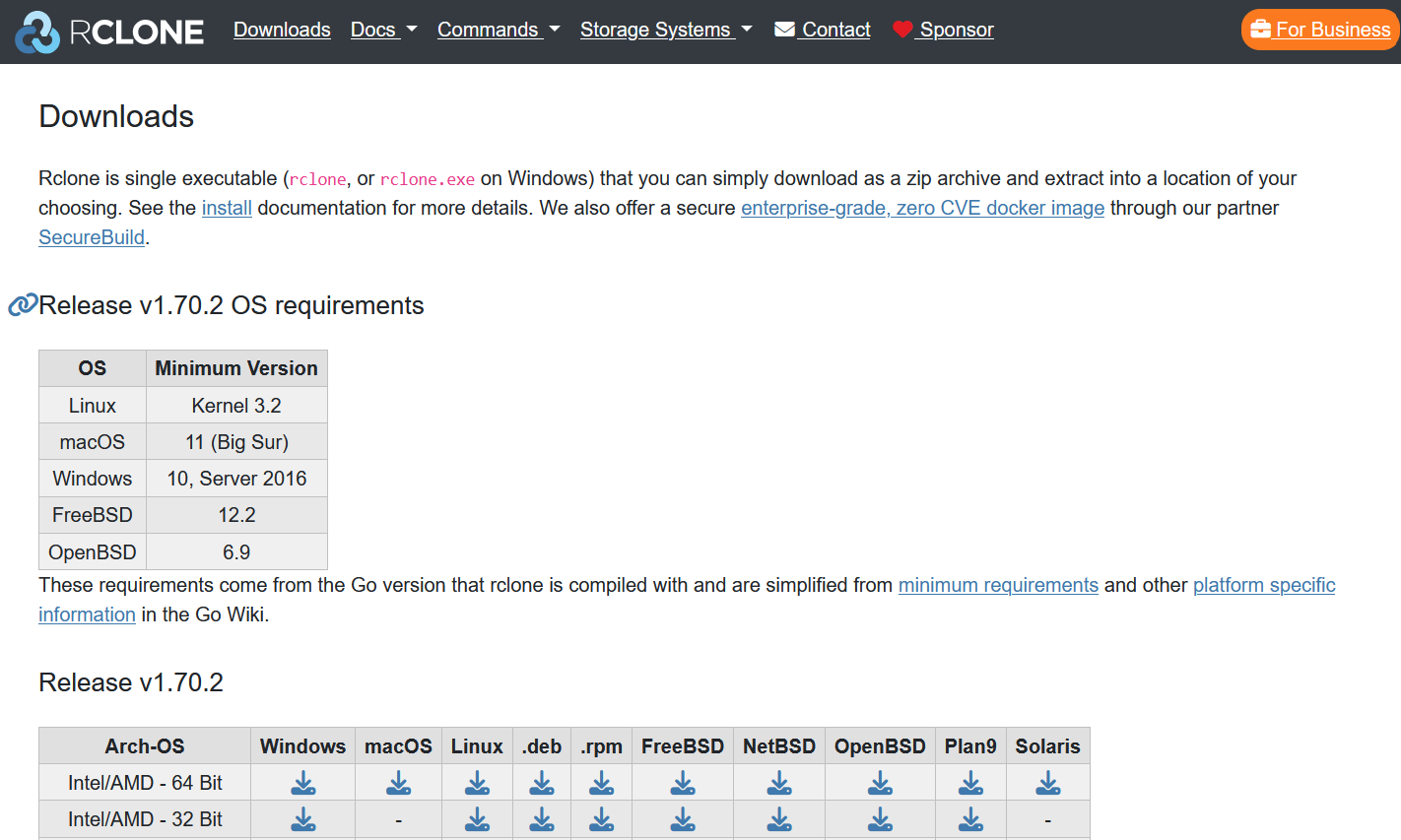Download Intel/AMD 64 Bit Linux build
The width and height of the screenshot is (1401, 840).
coord(477,783)
